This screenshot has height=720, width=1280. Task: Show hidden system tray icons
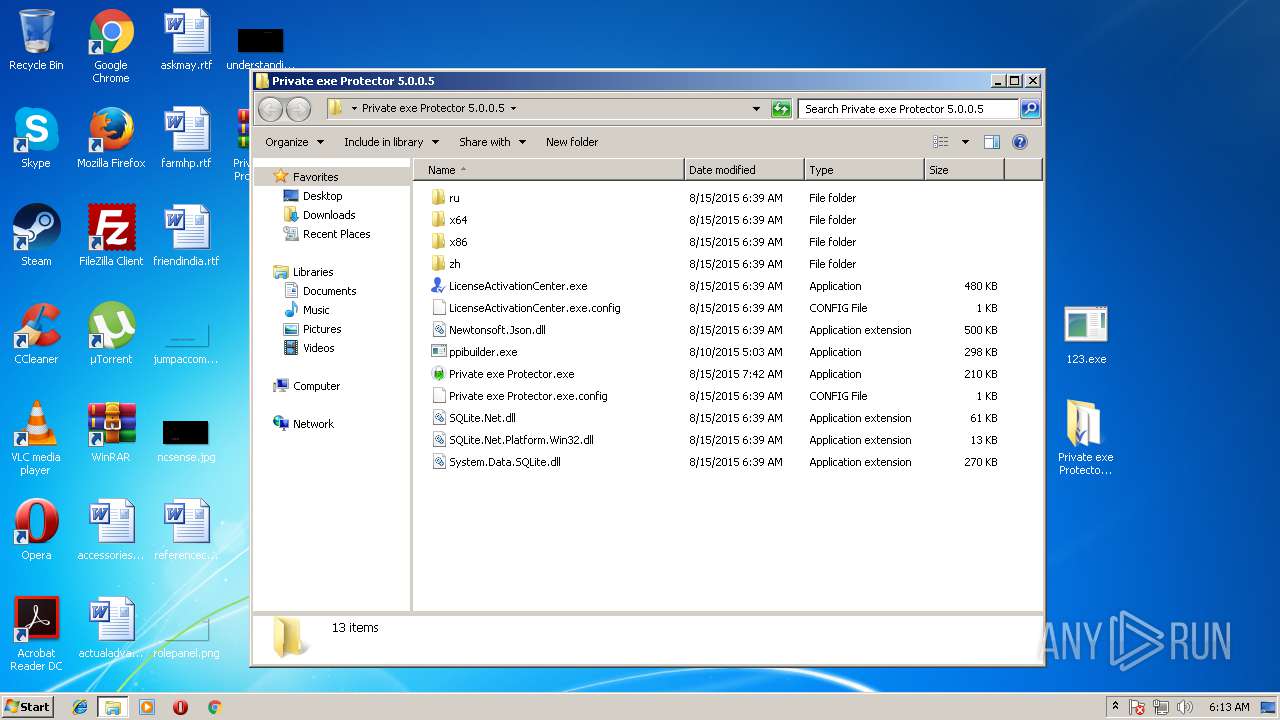pyautogui.click(x=1115, y=707)
